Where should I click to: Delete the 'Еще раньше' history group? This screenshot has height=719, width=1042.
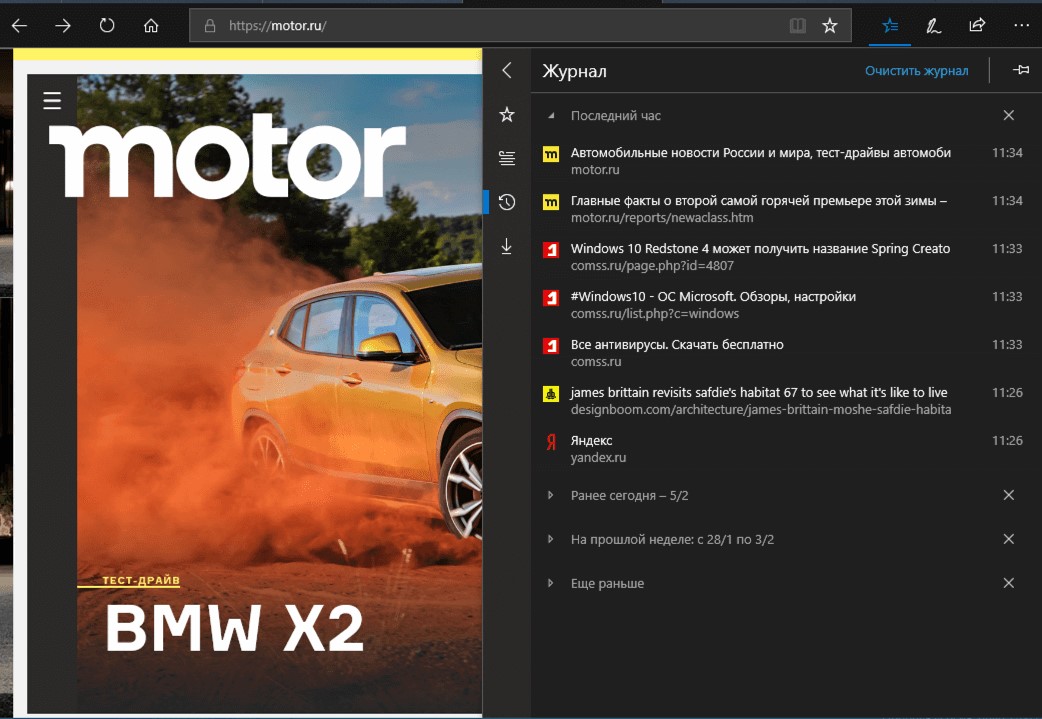coord(1009,583)
